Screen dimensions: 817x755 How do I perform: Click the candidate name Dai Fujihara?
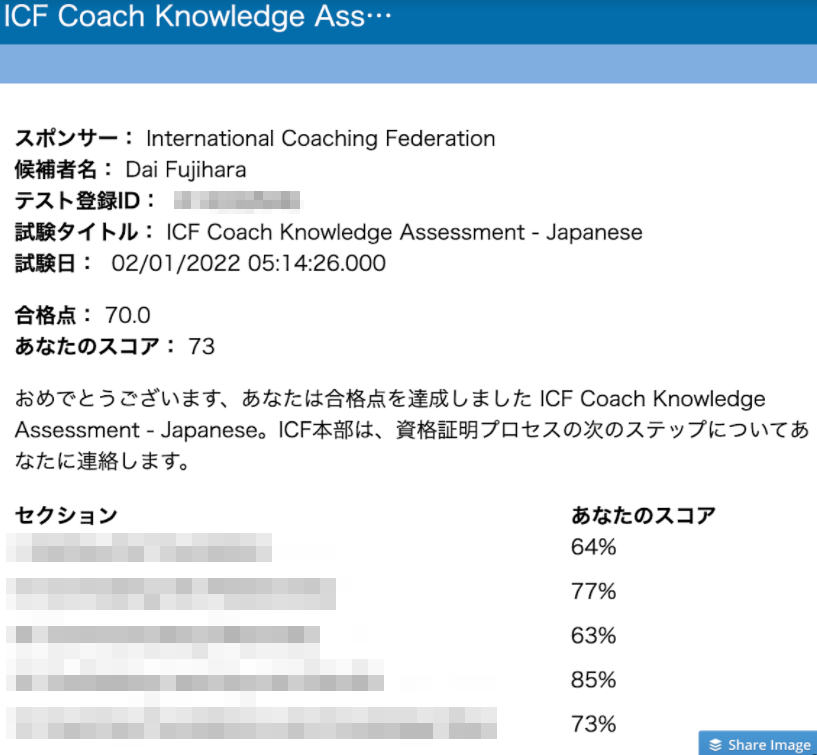coord(185,169)
